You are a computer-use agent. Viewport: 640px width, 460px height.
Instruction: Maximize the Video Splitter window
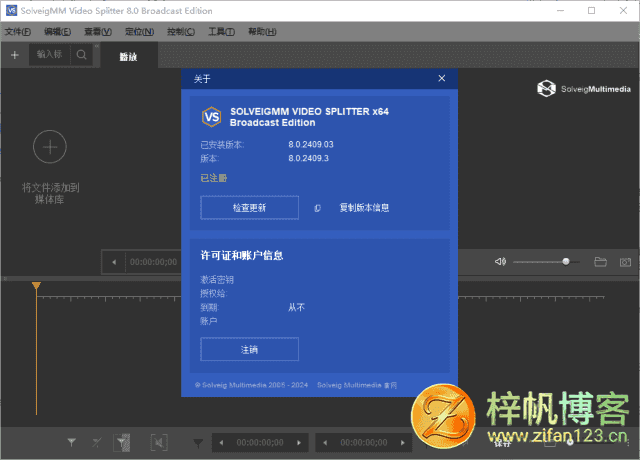click(x=591, y=11)
